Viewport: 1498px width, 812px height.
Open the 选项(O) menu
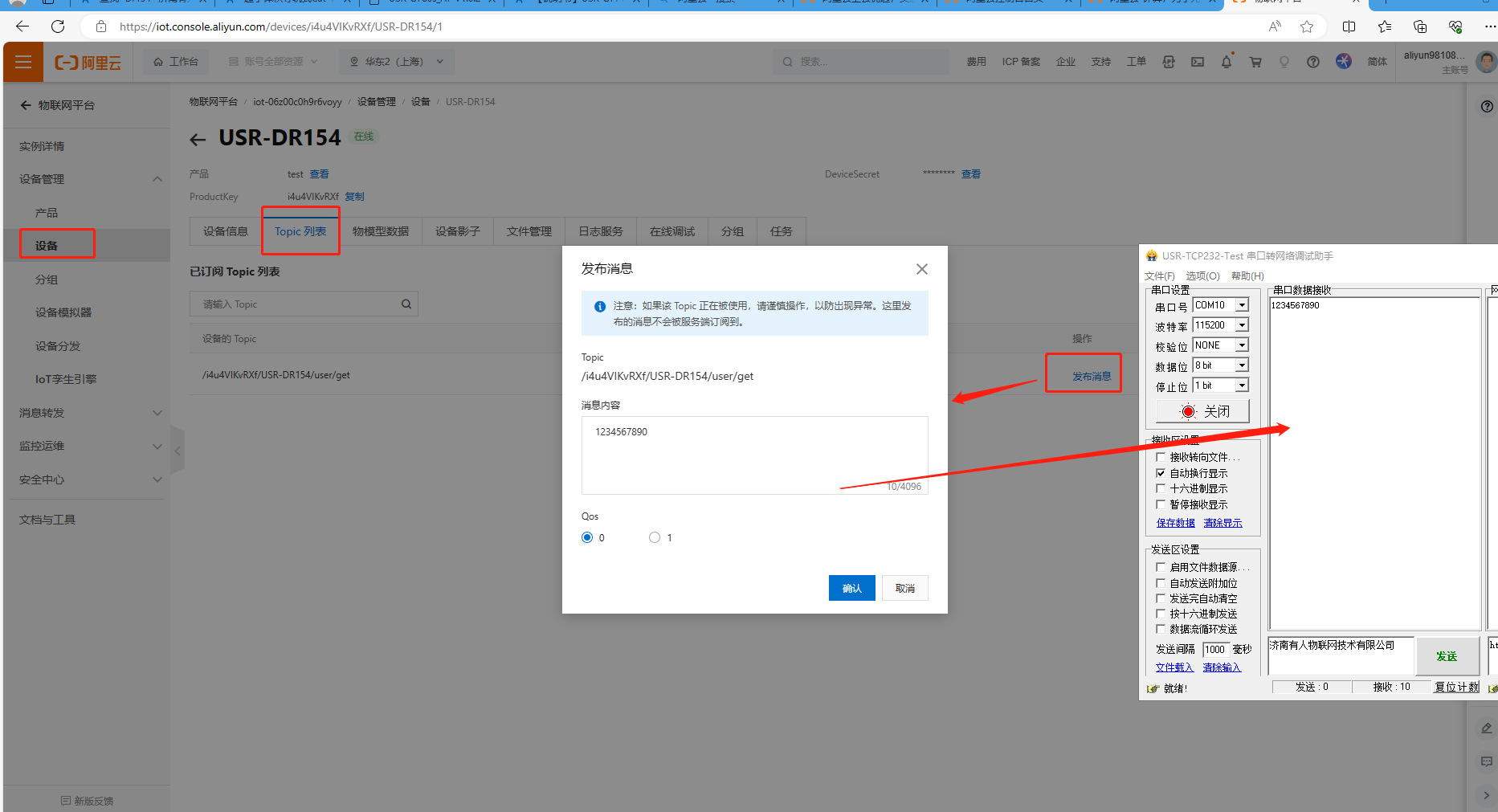(1202, 276)
